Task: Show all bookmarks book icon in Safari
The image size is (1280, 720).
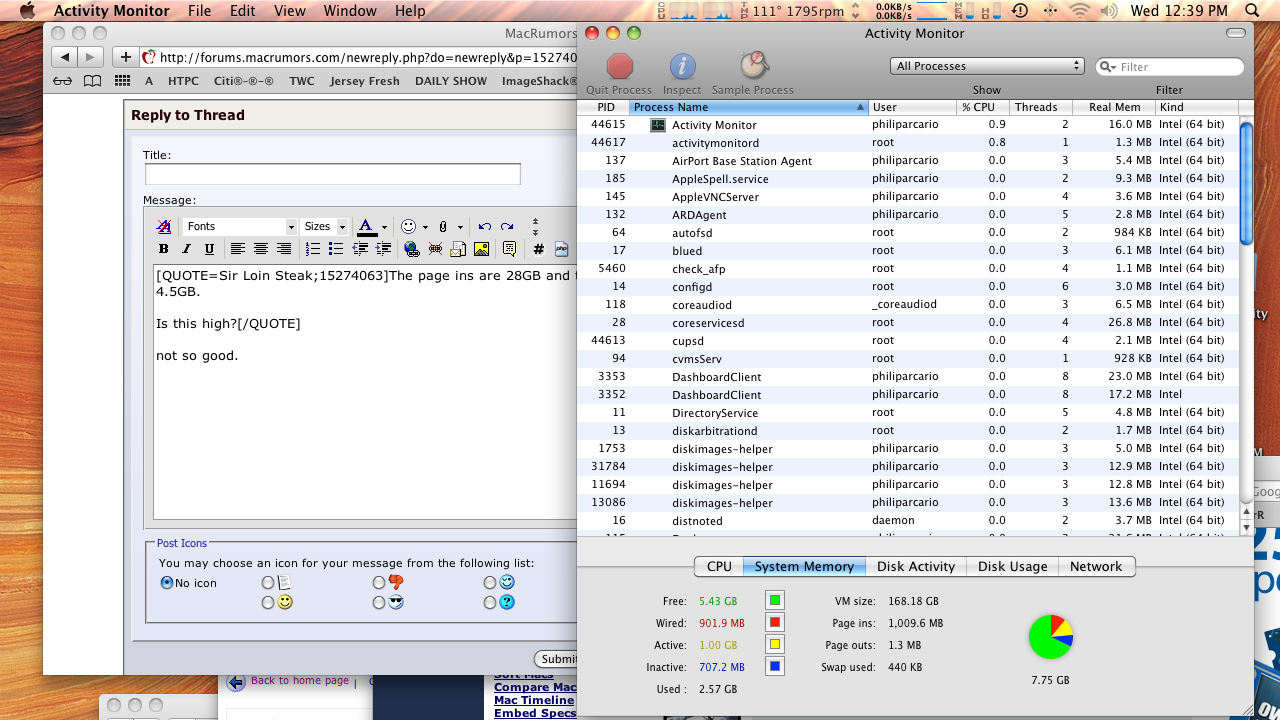Action: tap(92, 81)
